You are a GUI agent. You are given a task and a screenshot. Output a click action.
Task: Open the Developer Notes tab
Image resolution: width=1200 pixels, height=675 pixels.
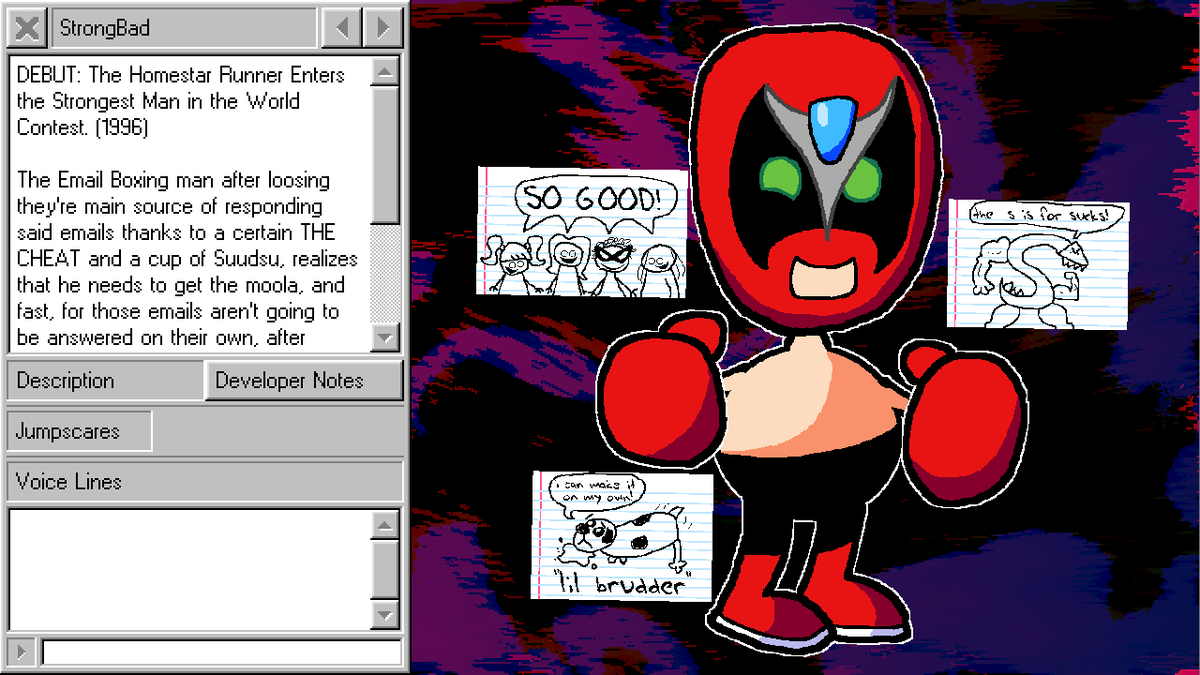304,381
